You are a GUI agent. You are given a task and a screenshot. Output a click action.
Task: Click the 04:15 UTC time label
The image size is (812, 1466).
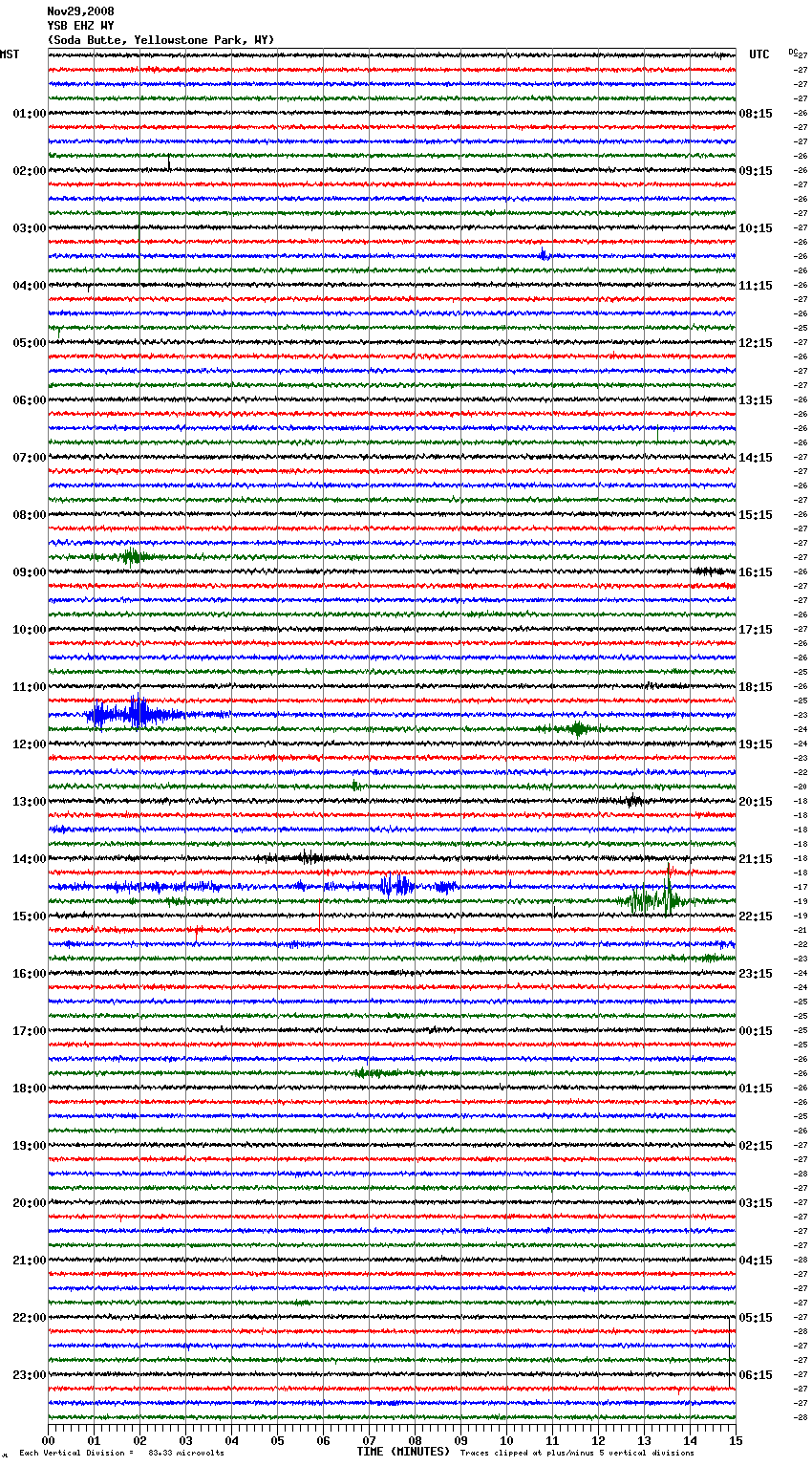tap(756, 1261)
